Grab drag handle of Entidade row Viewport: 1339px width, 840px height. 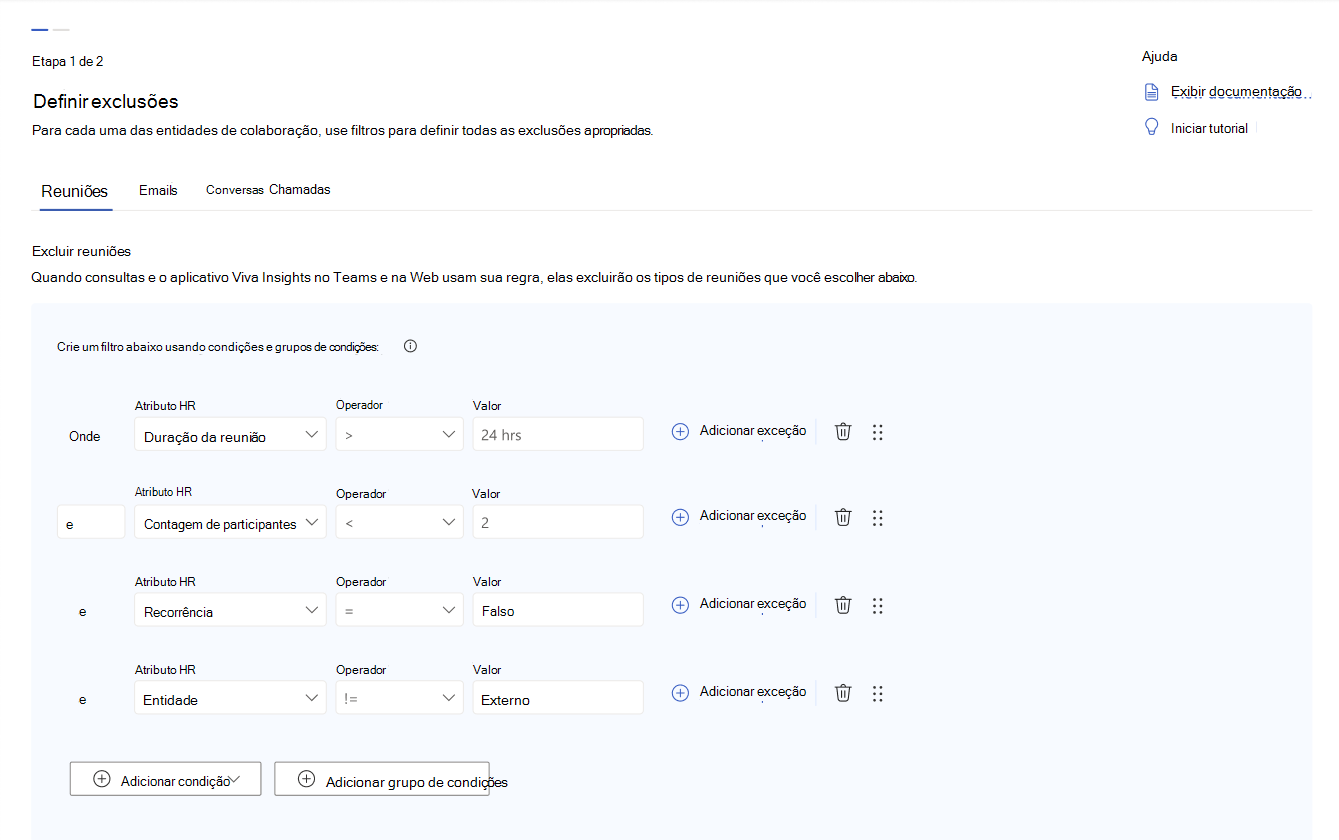[877, 693]
